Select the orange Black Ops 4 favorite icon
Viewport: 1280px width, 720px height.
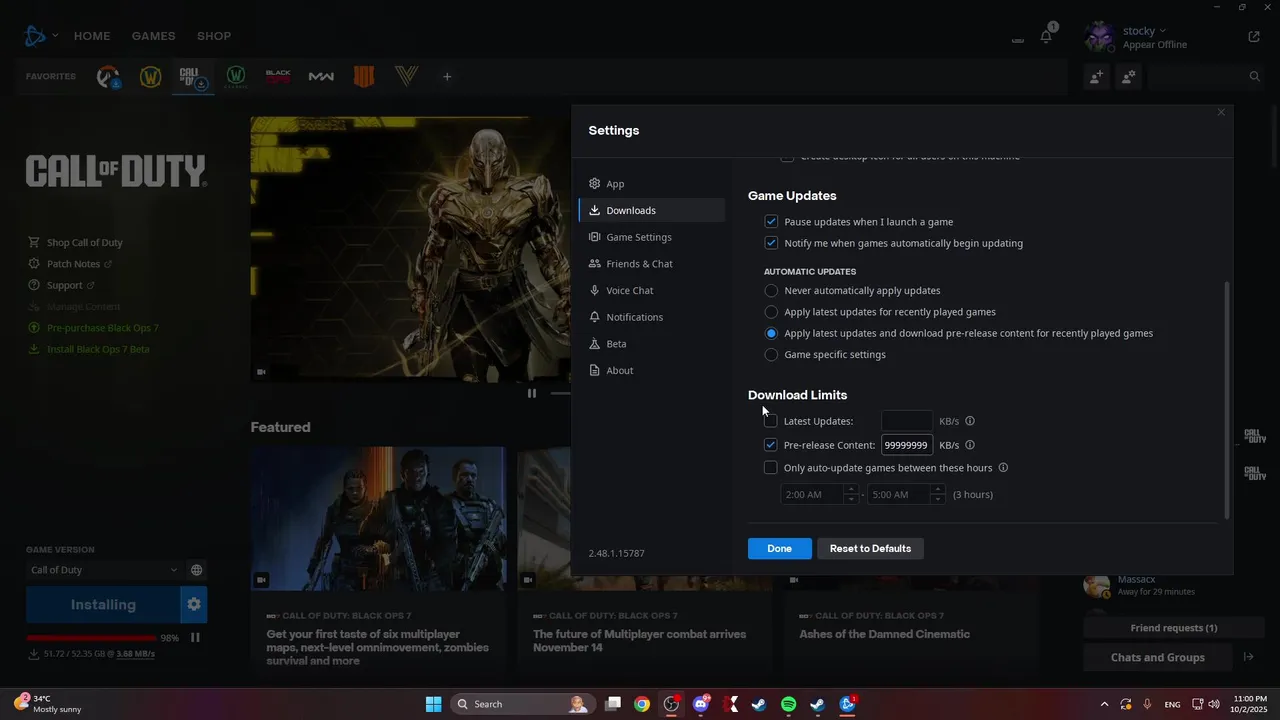point(363,77)
